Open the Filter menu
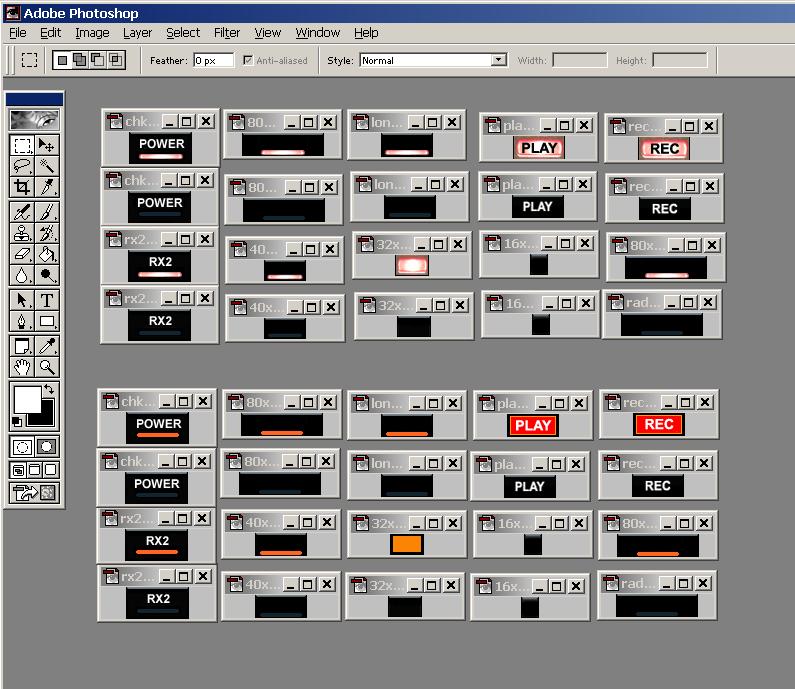 [x=226, y=32]
